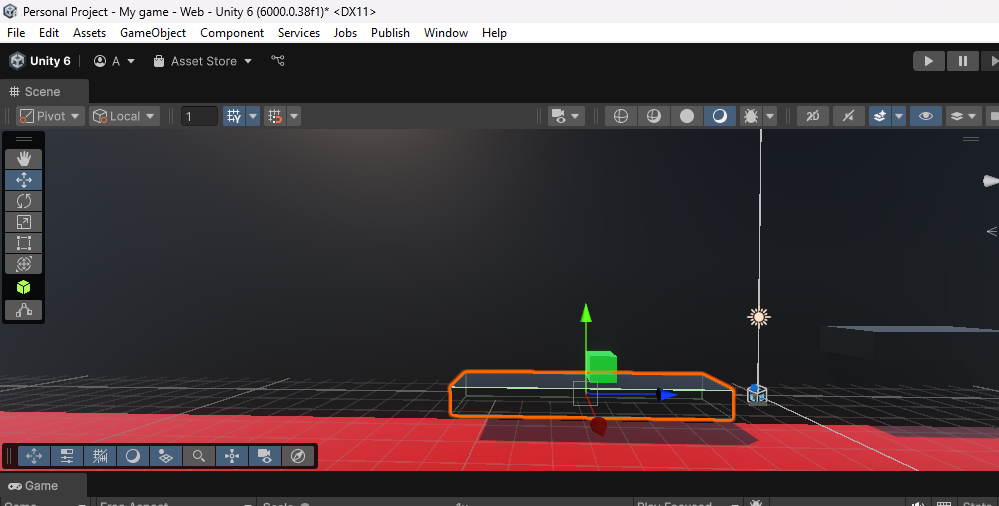Click the bug debug draw mode icon
This screenshot has width=999, height=506.
pyautogui.click(x=750, y=116)
